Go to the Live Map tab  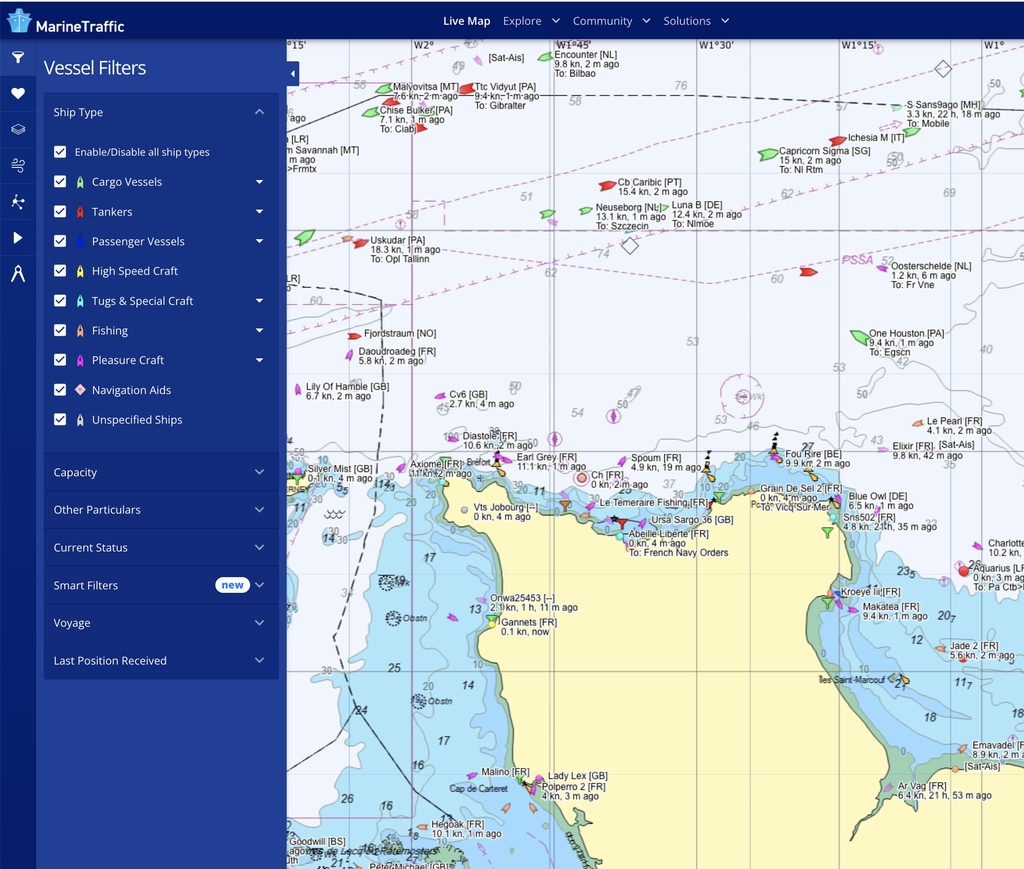pos(466,21)
